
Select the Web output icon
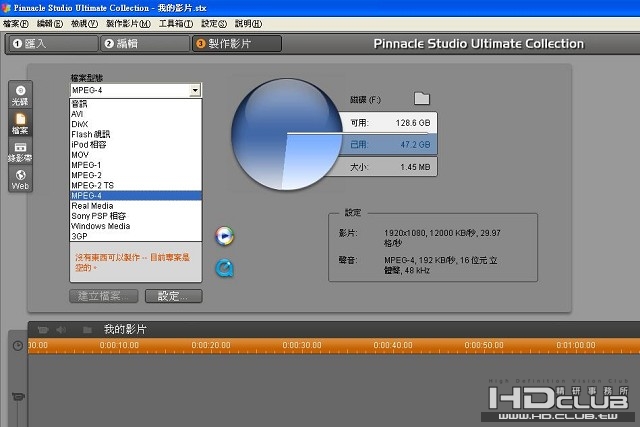pyautogui.click(x=20, y=180)
